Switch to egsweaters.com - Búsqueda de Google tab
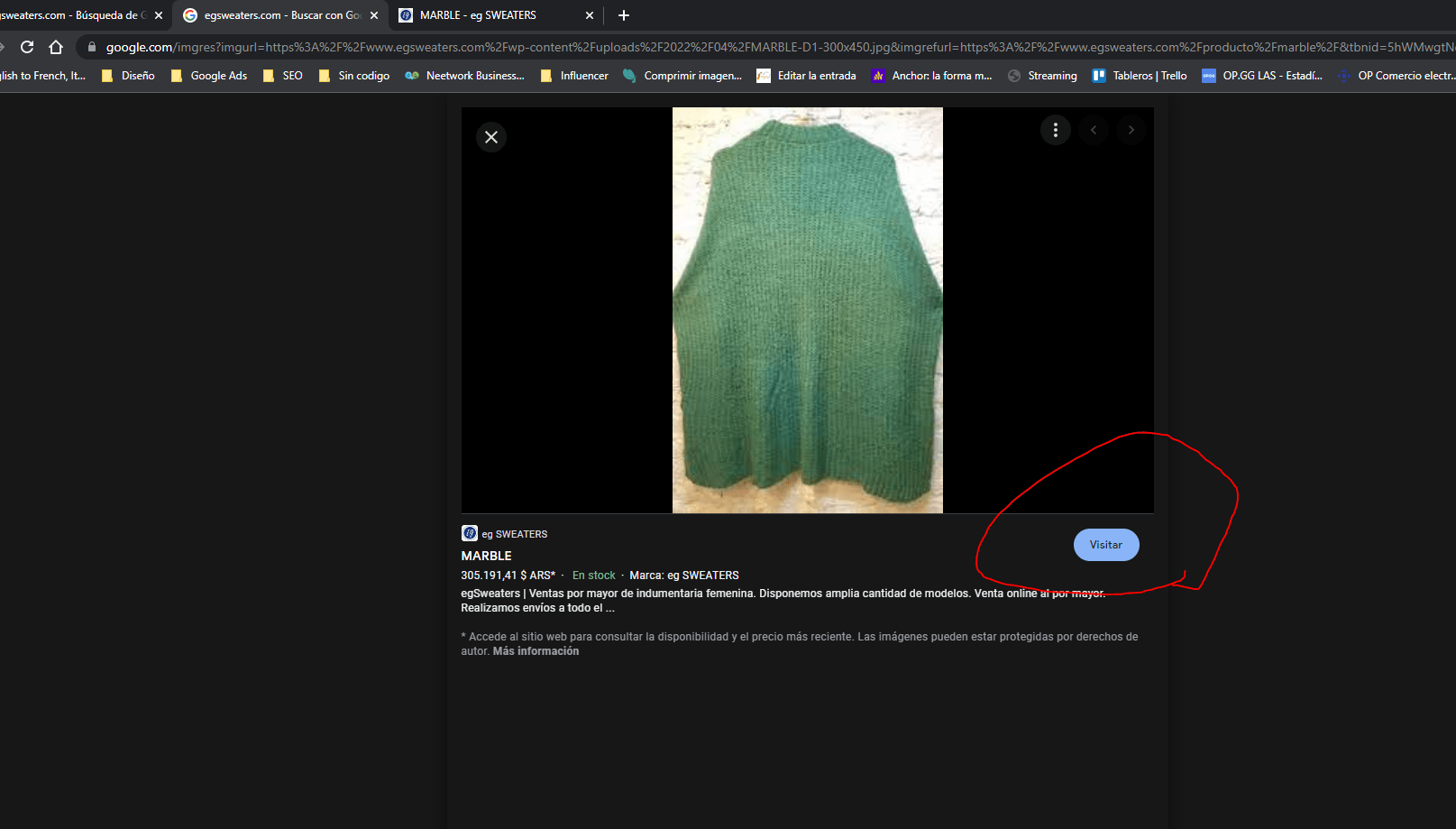1456x829 pixels. [83, 15]
